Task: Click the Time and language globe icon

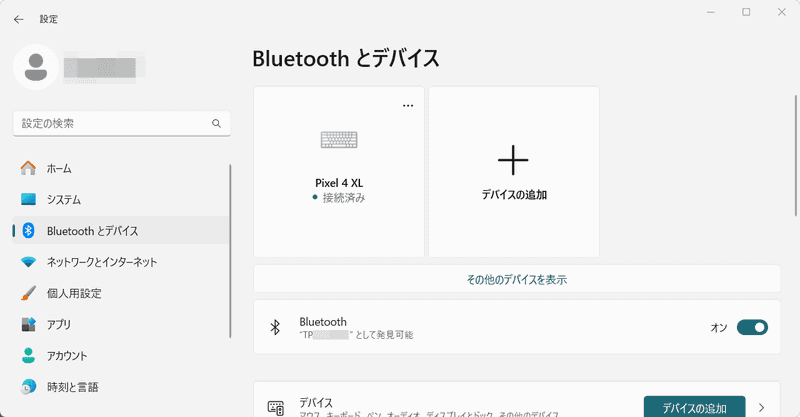Action: (x=28, y=387)
